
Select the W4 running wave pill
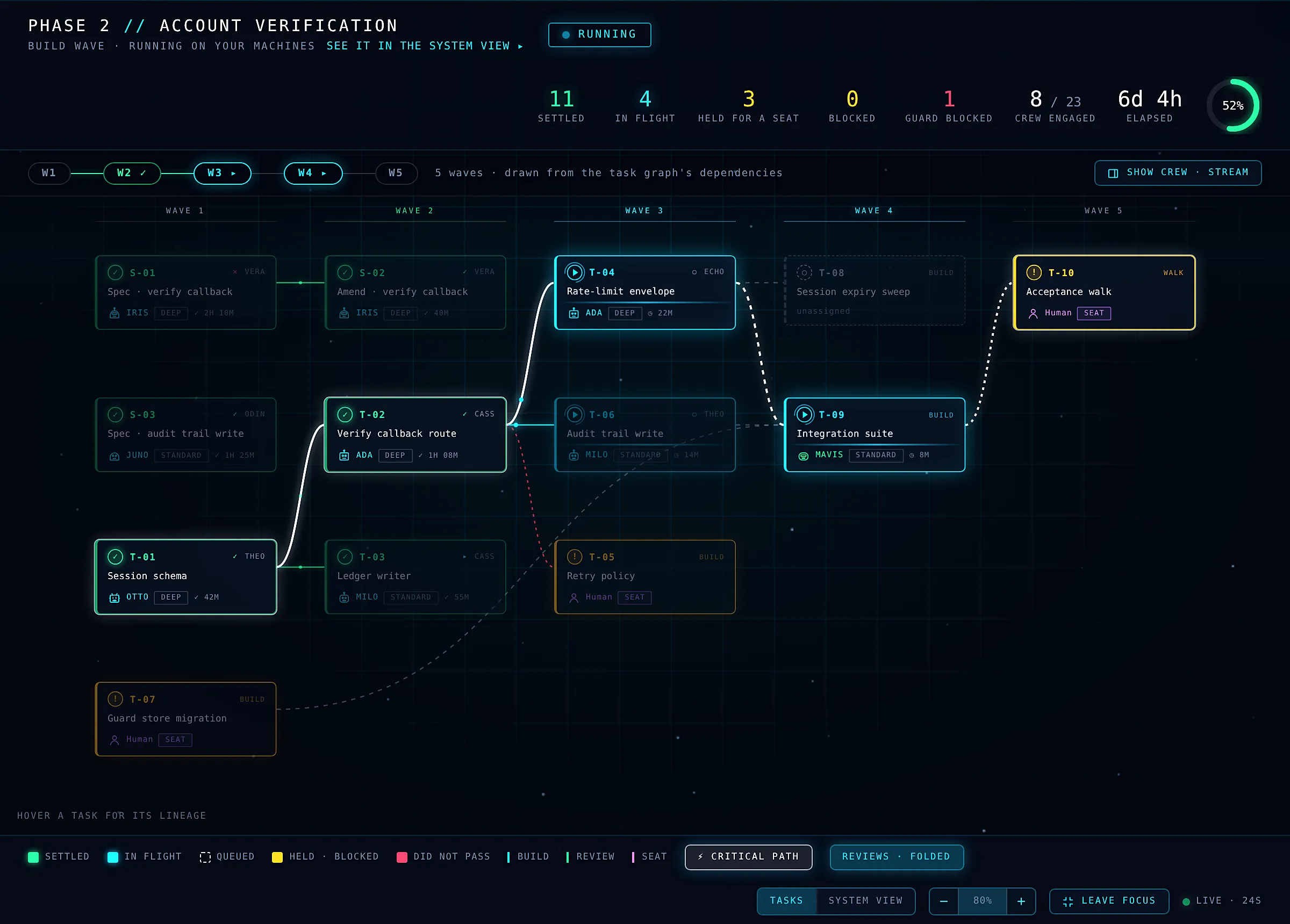coord(313,173)
